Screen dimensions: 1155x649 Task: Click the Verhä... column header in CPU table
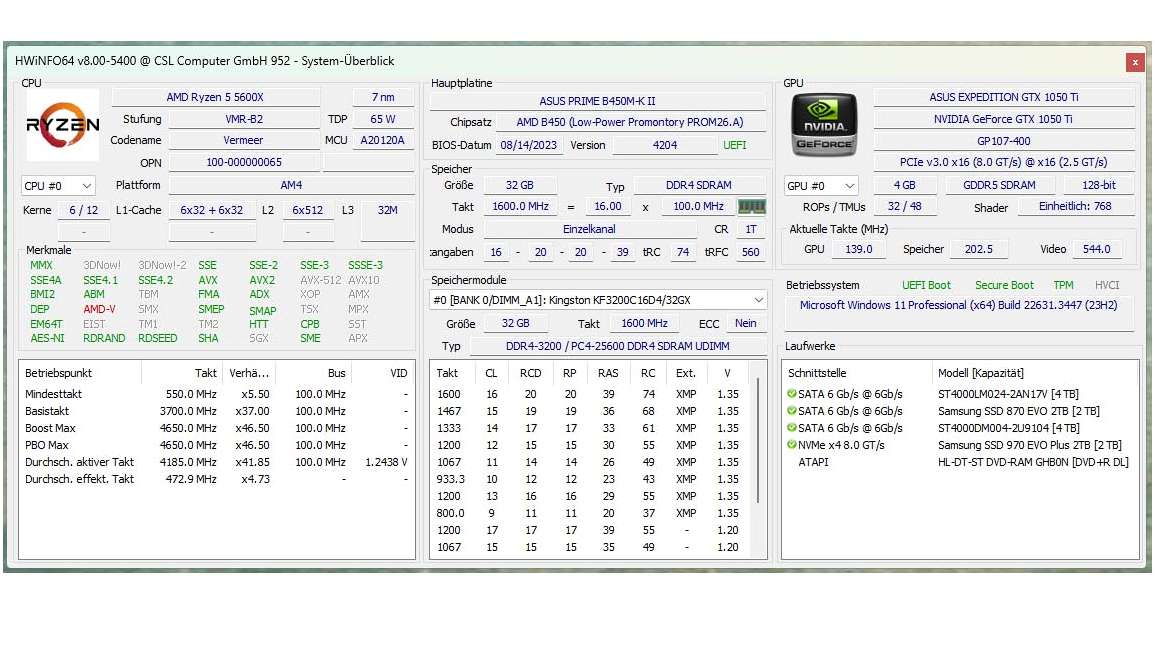[x=249, y=373]
